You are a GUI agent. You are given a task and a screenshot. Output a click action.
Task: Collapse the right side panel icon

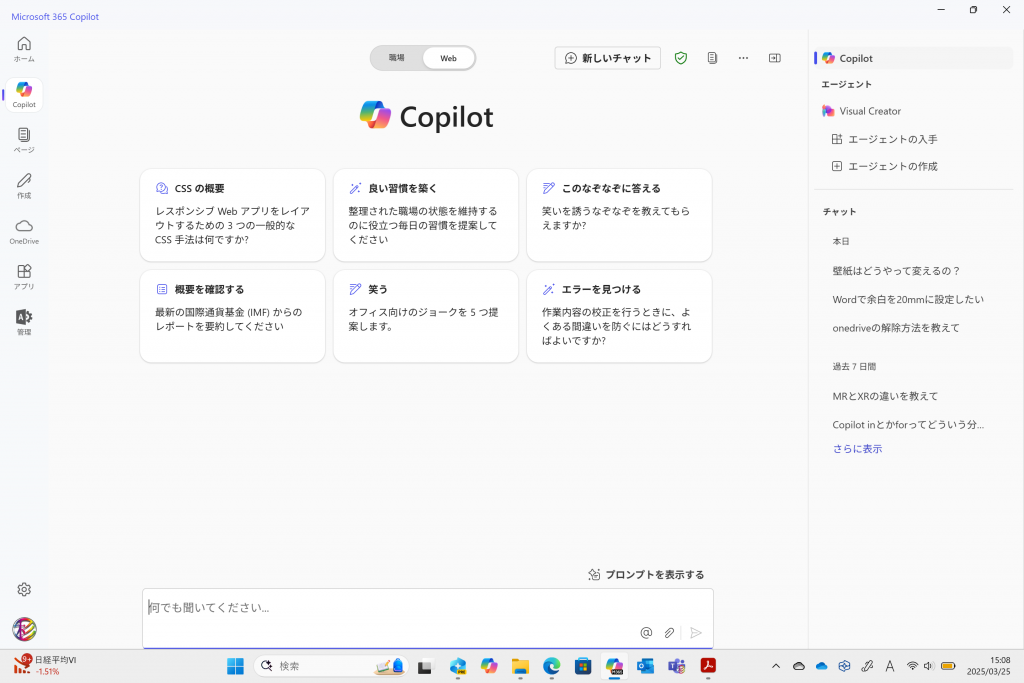coord(775,58)
